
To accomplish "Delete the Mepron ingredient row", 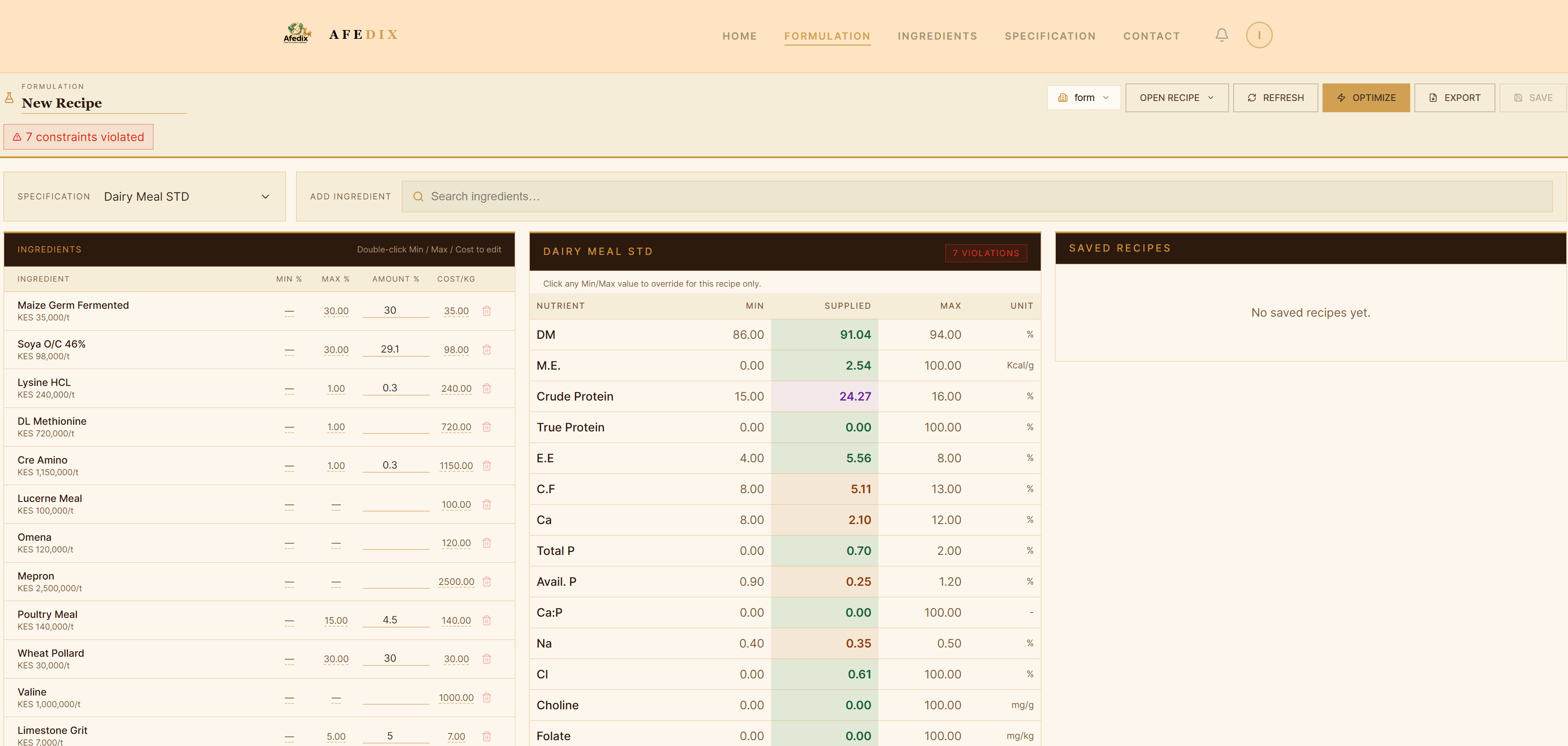I will (x=486, y=582).
